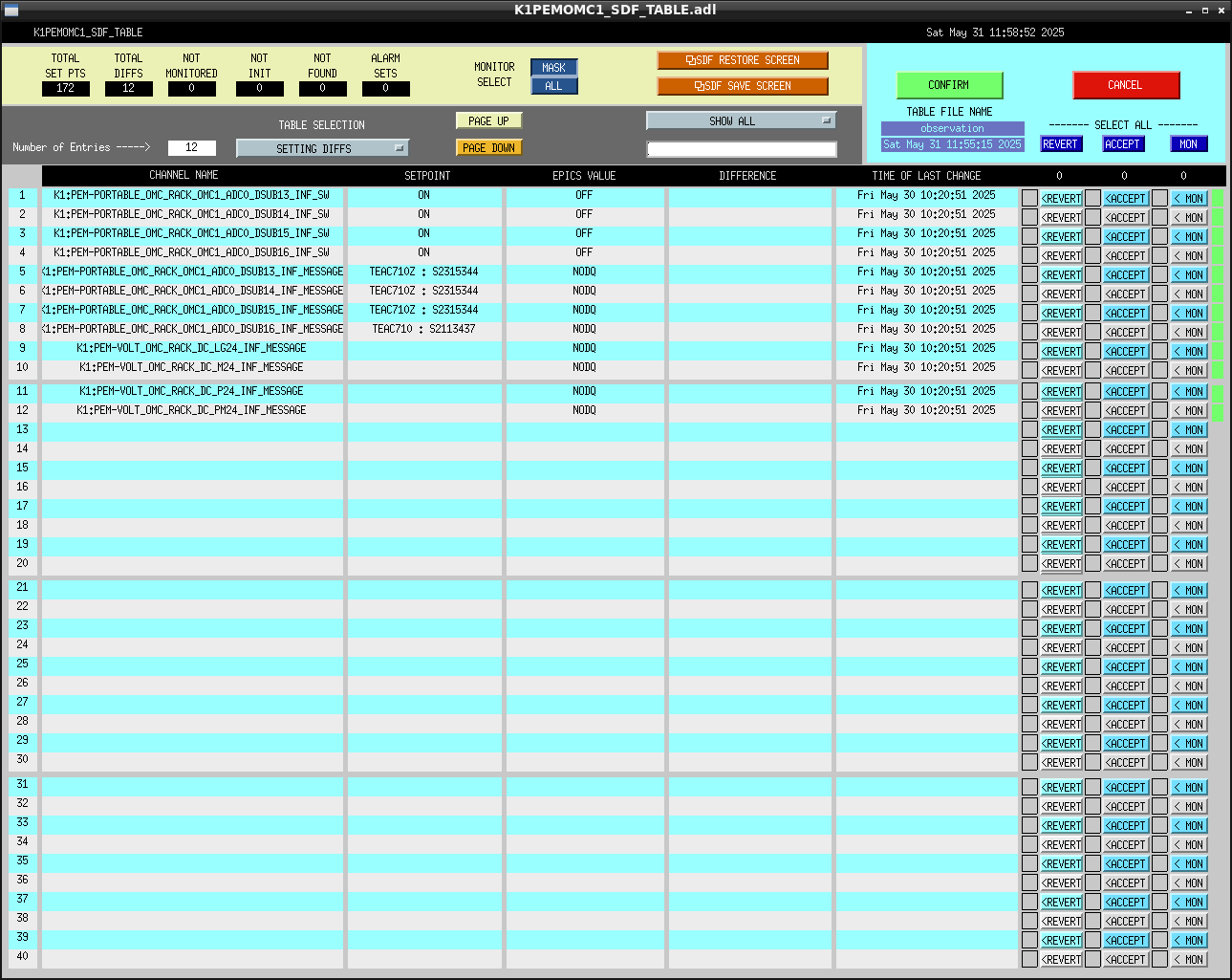Toggle REVERT for row 9 DC_LG24_INF_MESSAGE

(x=1062, y=352)
